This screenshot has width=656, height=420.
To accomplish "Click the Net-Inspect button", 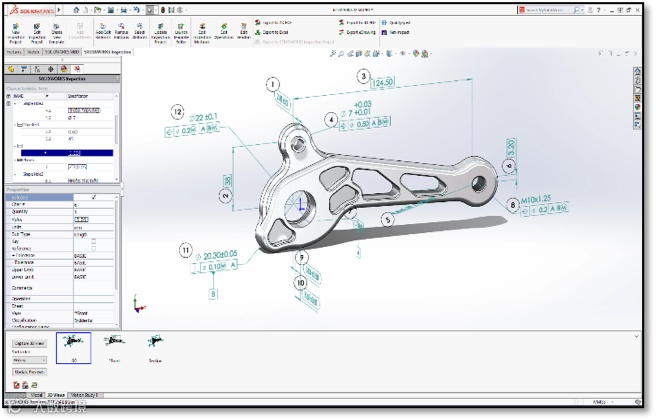I will tap(395, 32).
